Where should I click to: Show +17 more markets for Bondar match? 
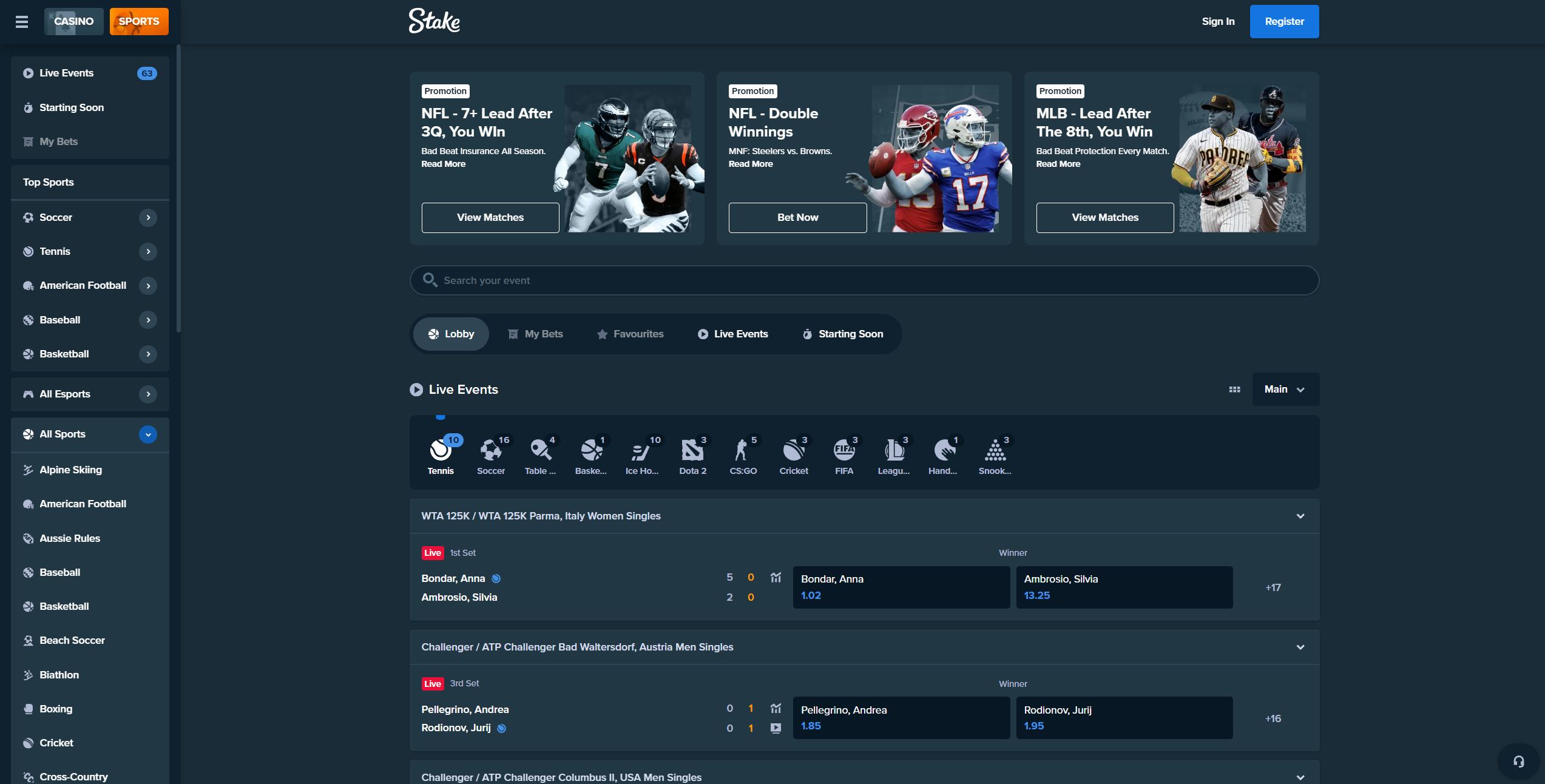click(x=1273, y=587)
